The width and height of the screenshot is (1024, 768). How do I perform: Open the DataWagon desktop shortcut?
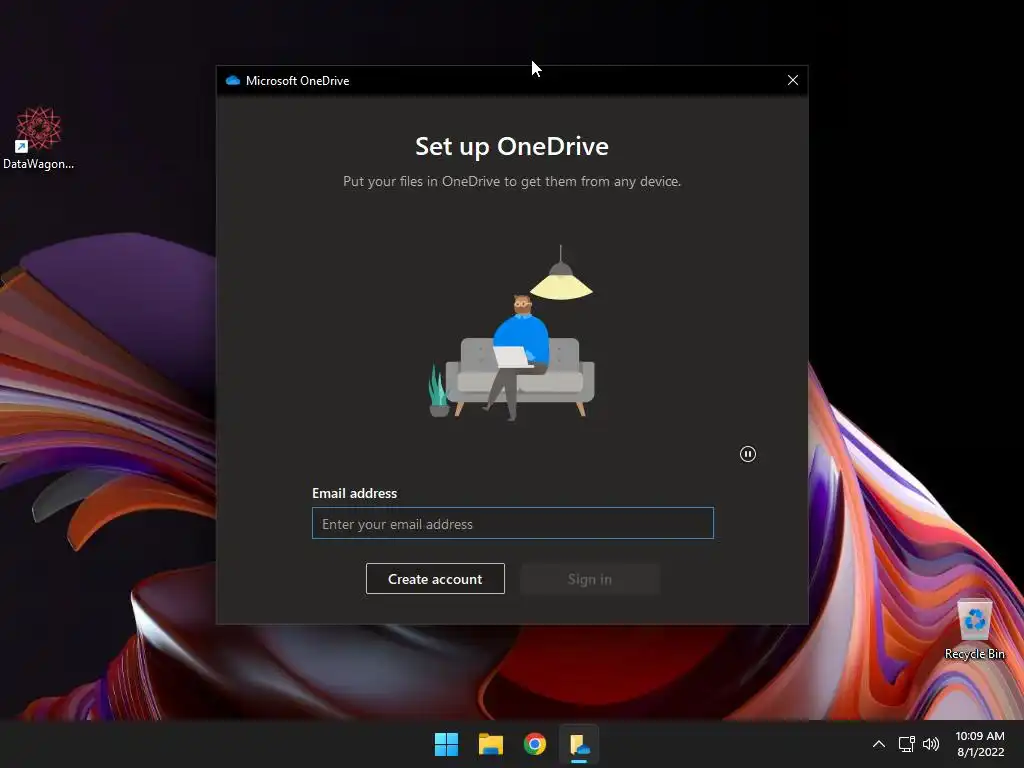tap(38, 138)
